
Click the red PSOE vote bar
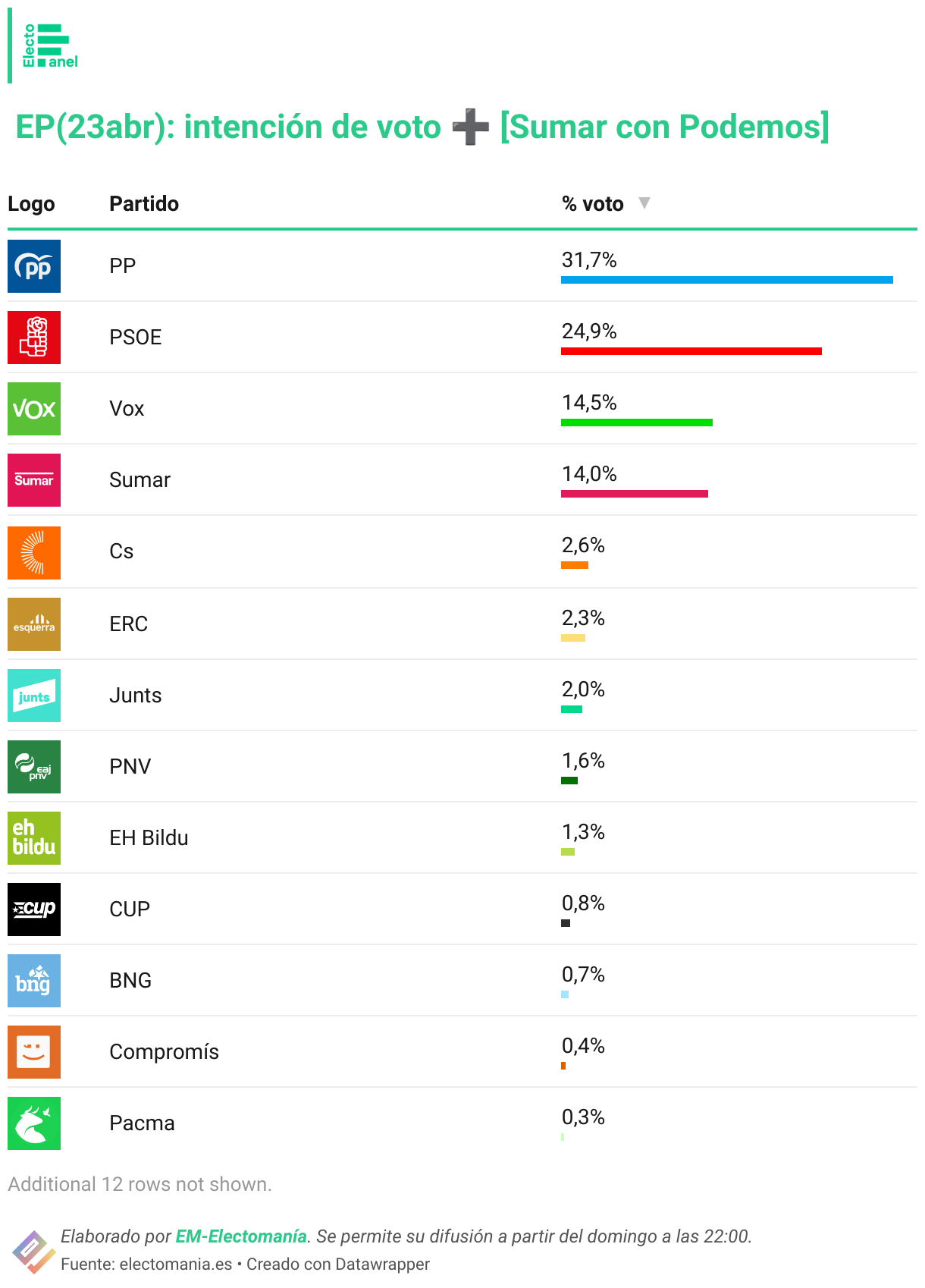point(691,351)
